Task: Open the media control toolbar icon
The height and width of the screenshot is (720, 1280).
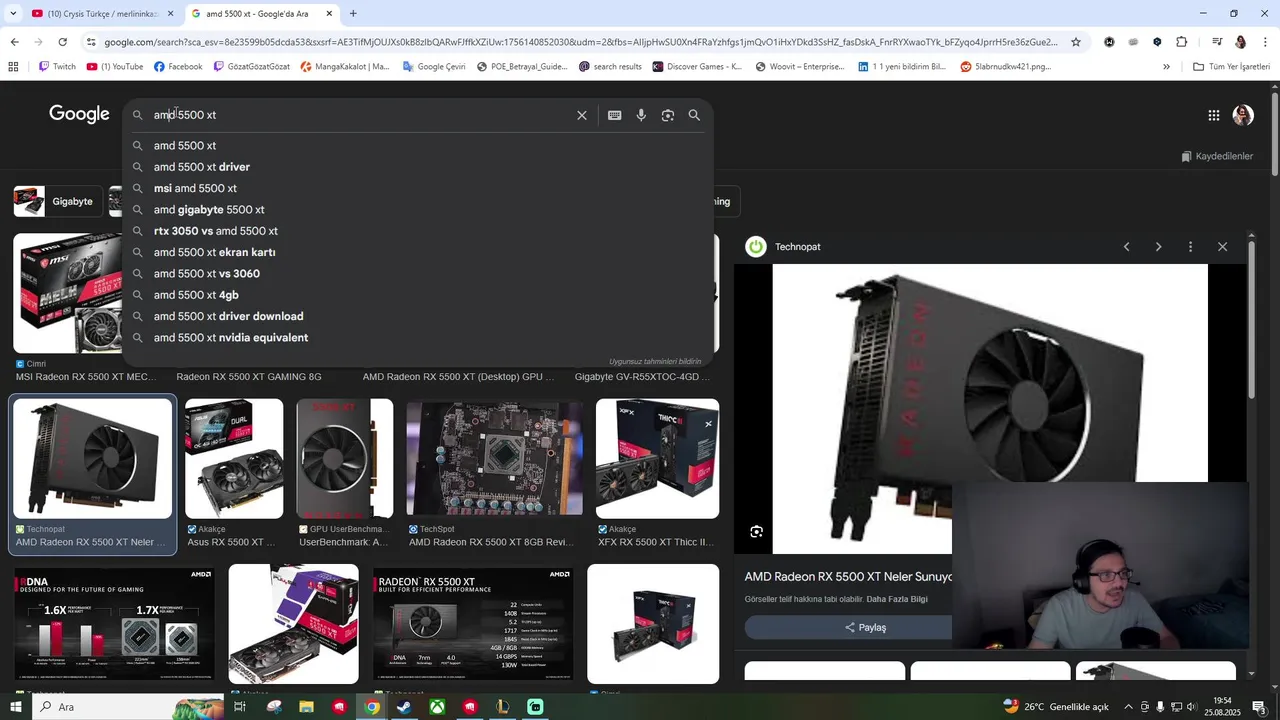Action: pos(1217,42)
